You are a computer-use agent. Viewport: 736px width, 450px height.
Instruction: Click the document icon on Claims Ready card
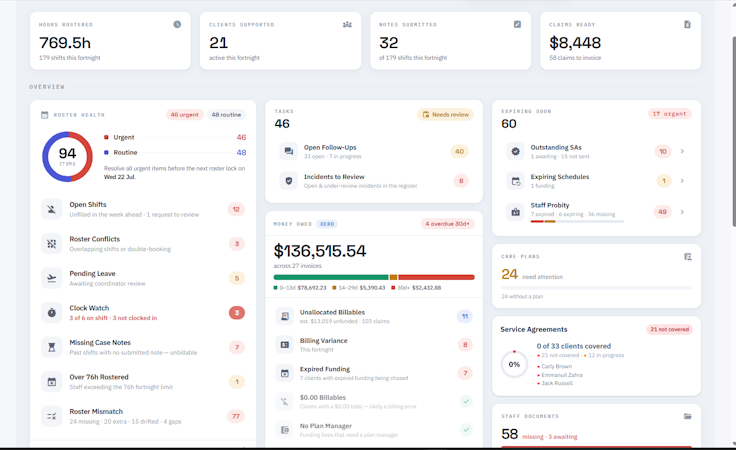(687, 24)
